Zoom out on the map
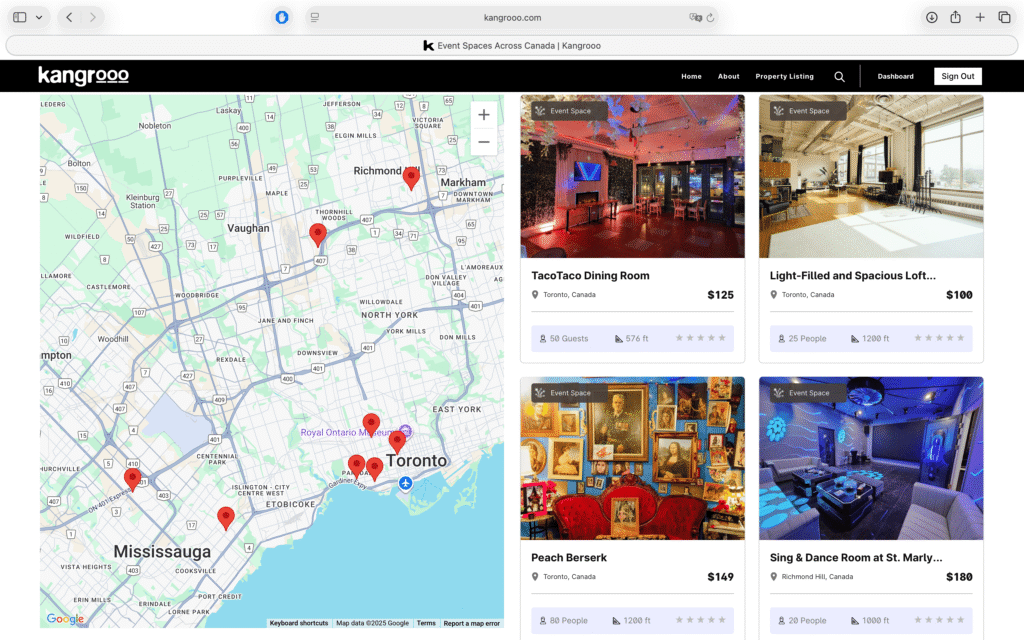Screen dimensions: 1024x640 (484, 142)
